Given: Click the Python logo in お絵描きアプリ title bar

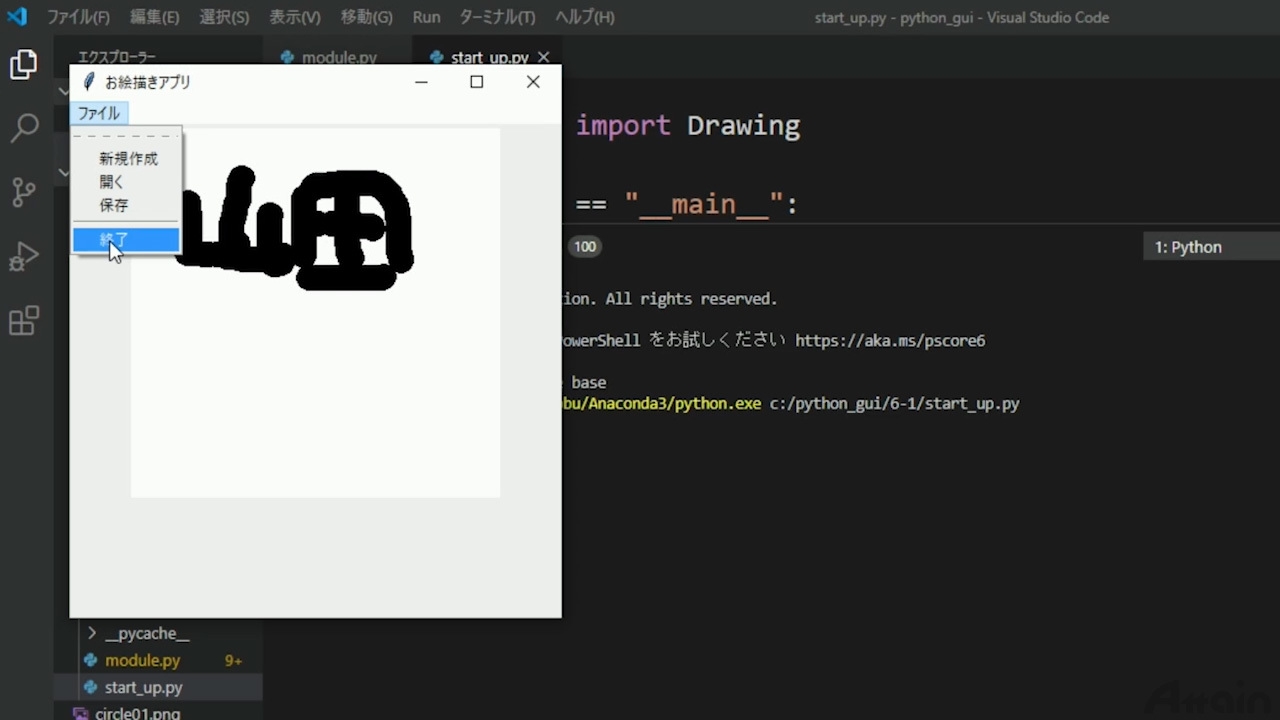Looking at the screenshot, I should pos(87,81).
